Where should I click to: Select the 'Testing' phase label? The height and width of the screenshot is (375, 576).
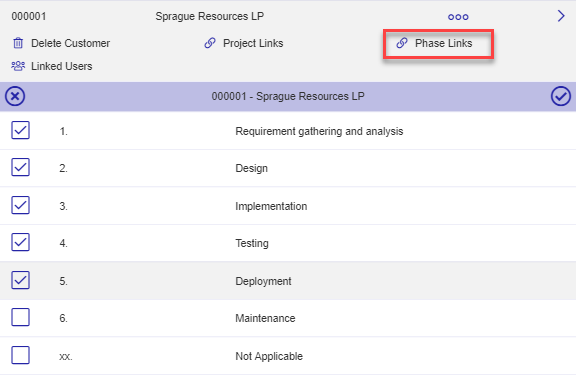click(252, 244)
